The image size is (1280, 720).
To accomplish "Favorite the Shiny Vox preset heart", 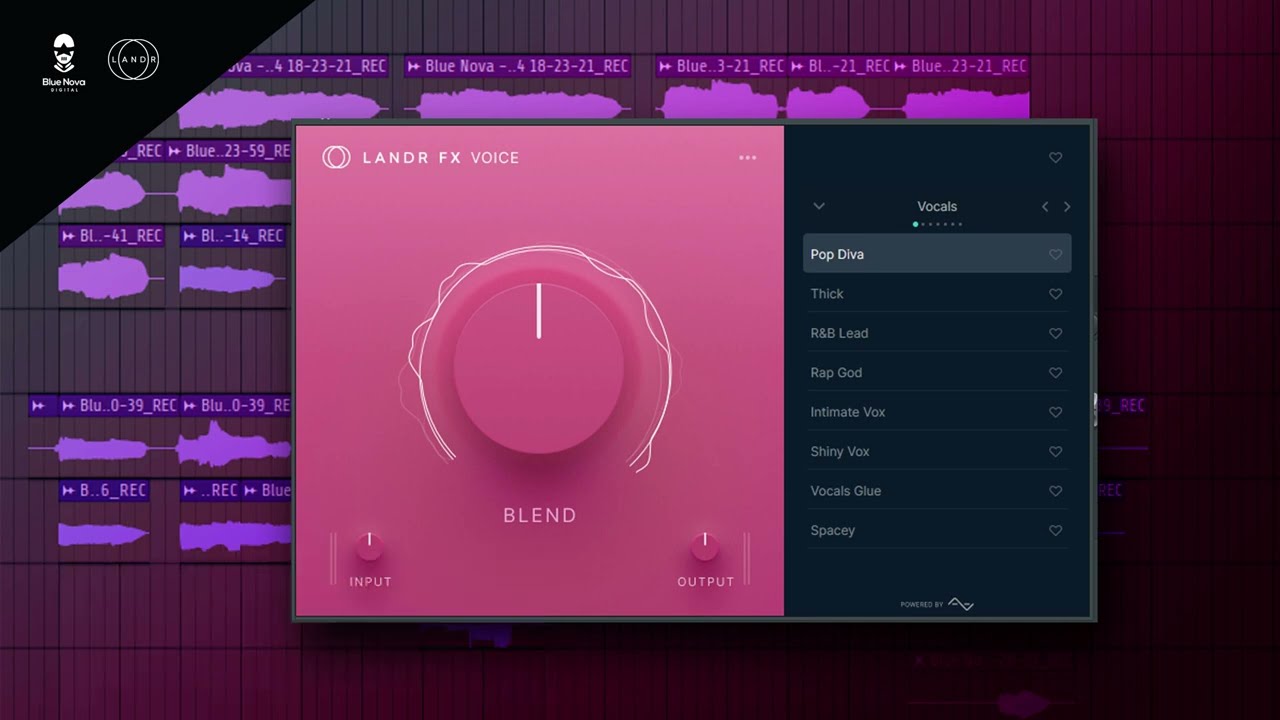I will [1055, 452].
